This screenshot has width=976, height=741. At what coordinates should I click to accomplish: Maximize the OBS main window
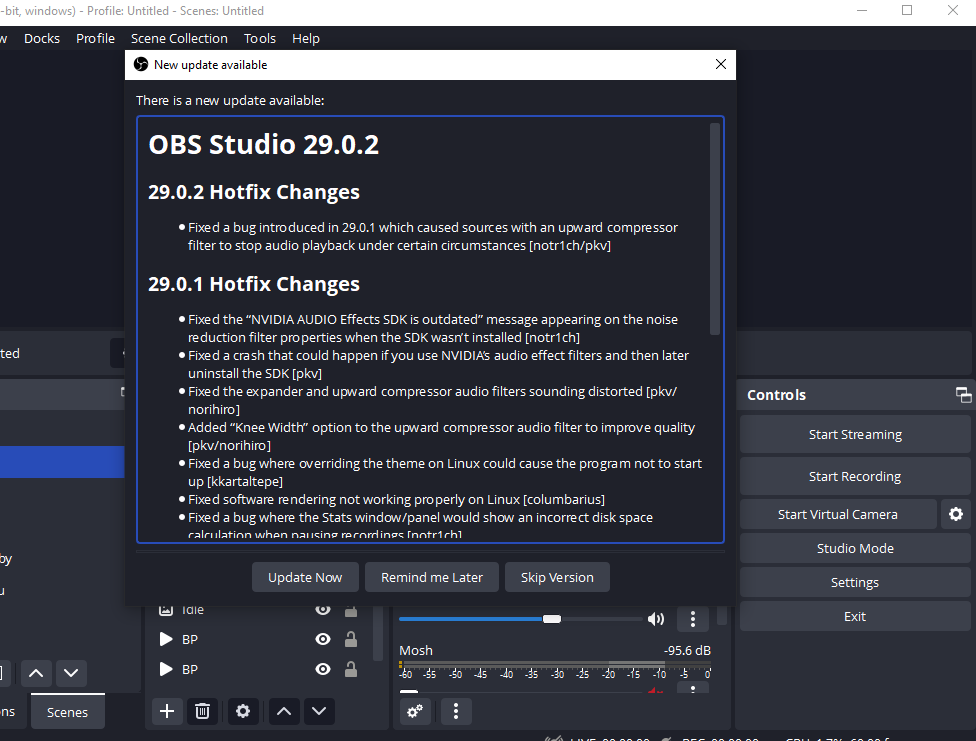907,11
